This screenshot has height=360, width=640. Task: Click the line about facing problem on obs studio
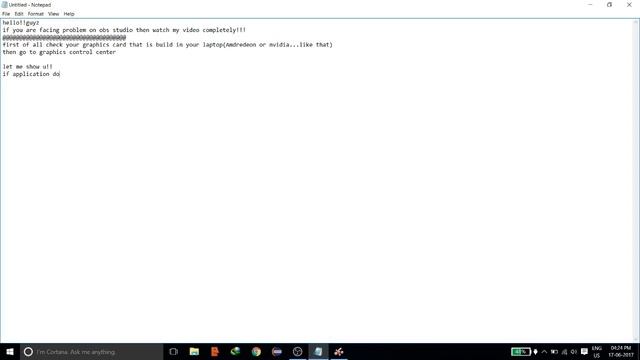(x=124, y=30)
